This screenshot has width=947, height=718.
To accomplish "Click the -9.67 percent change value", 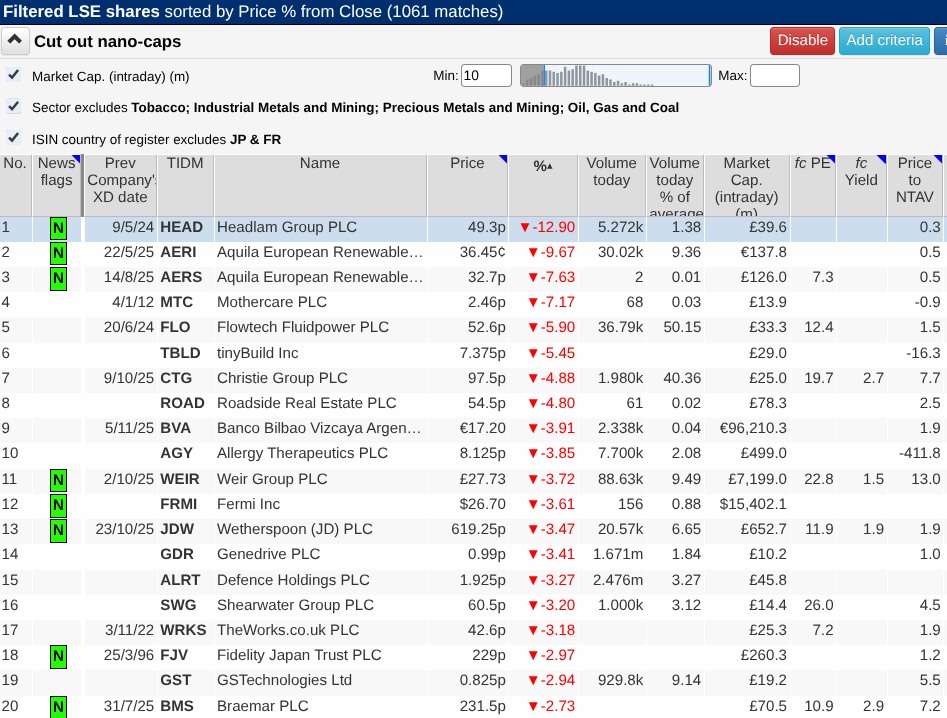I will (x=551, y=252).
